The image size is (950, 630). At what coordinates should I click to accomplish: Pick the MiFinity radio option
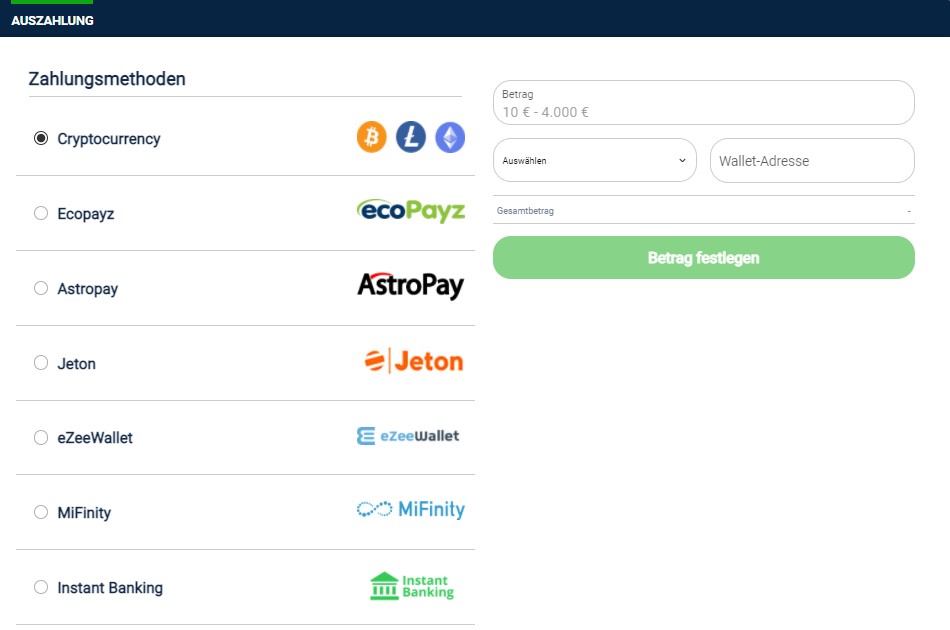(x=41, y=512)
